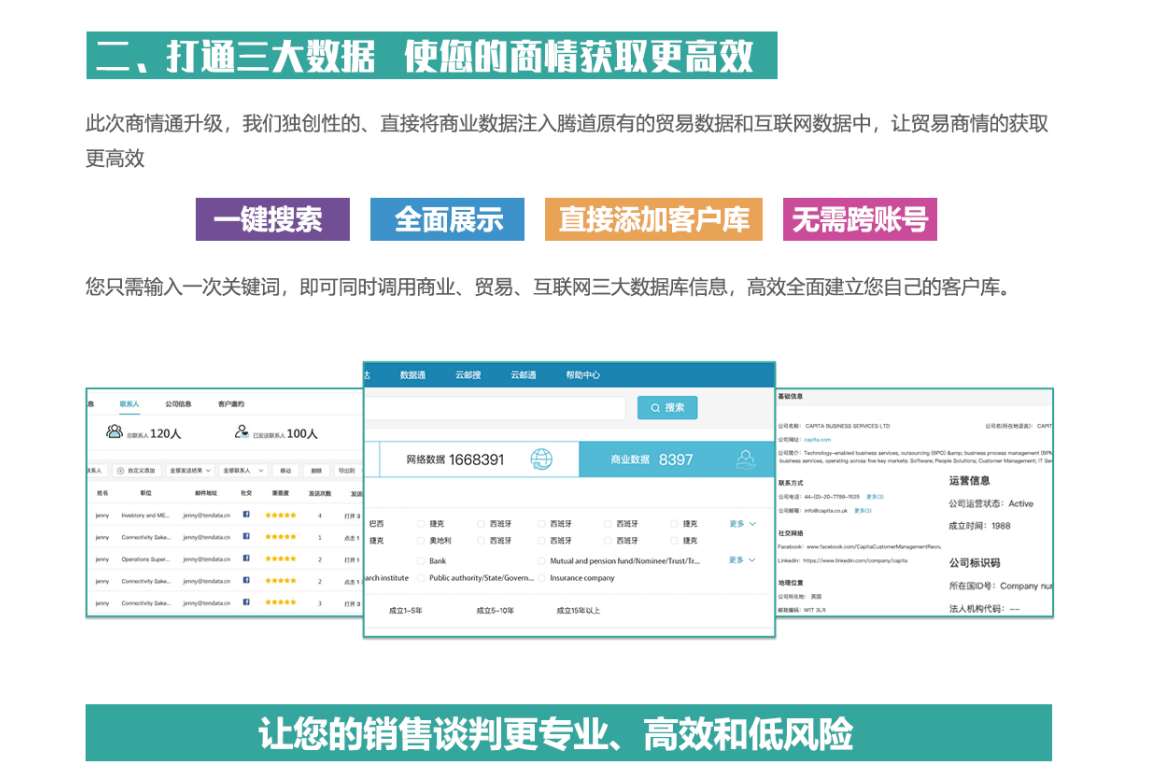Image resolution: width=1151 pixels, height=776 pixels.
Task: Check the Bank checkbox
Action: (x=421, y=561)
